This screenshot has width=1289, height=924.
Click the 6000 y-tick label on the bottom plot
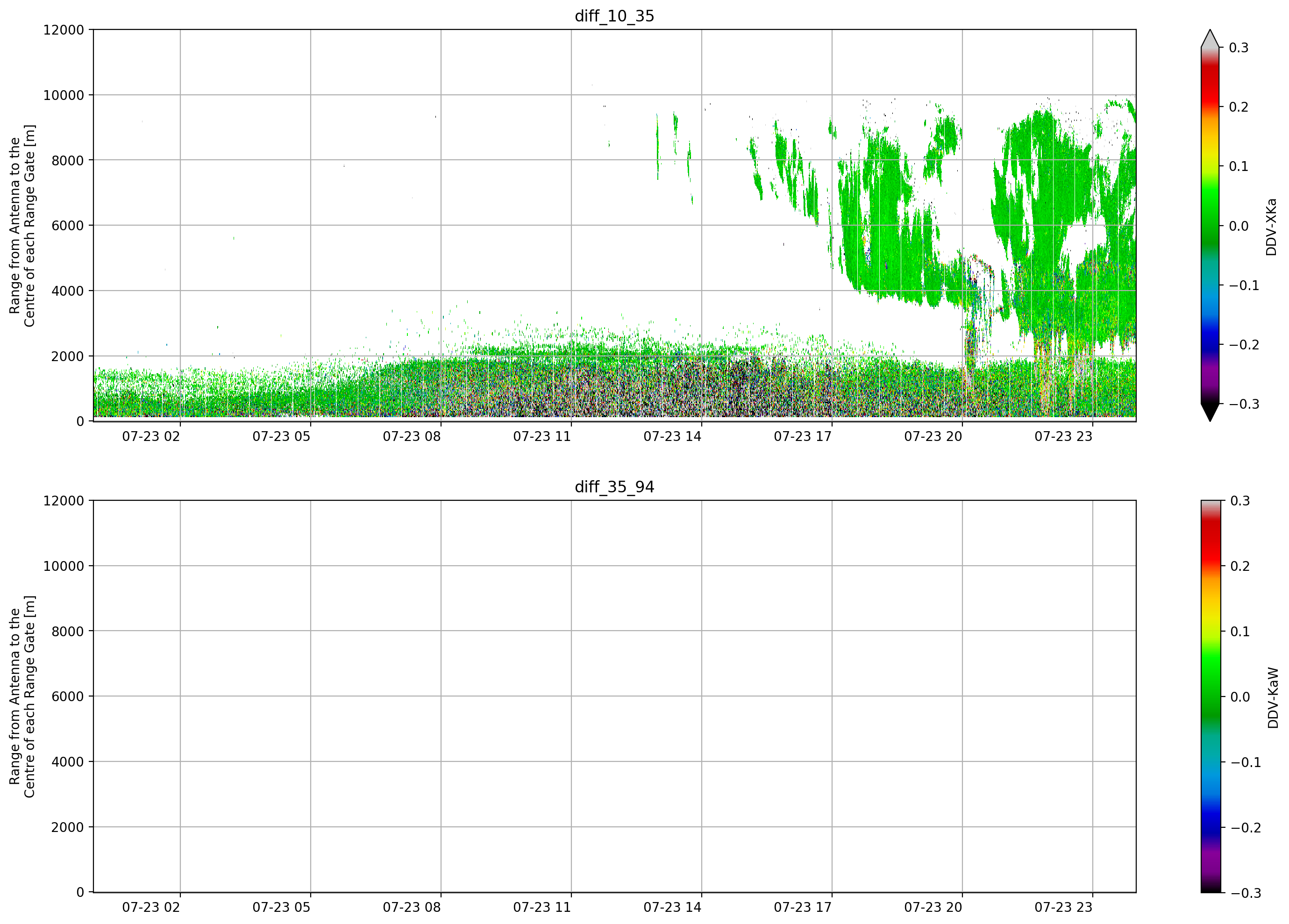pyautogui.click(x=68, y=697)
